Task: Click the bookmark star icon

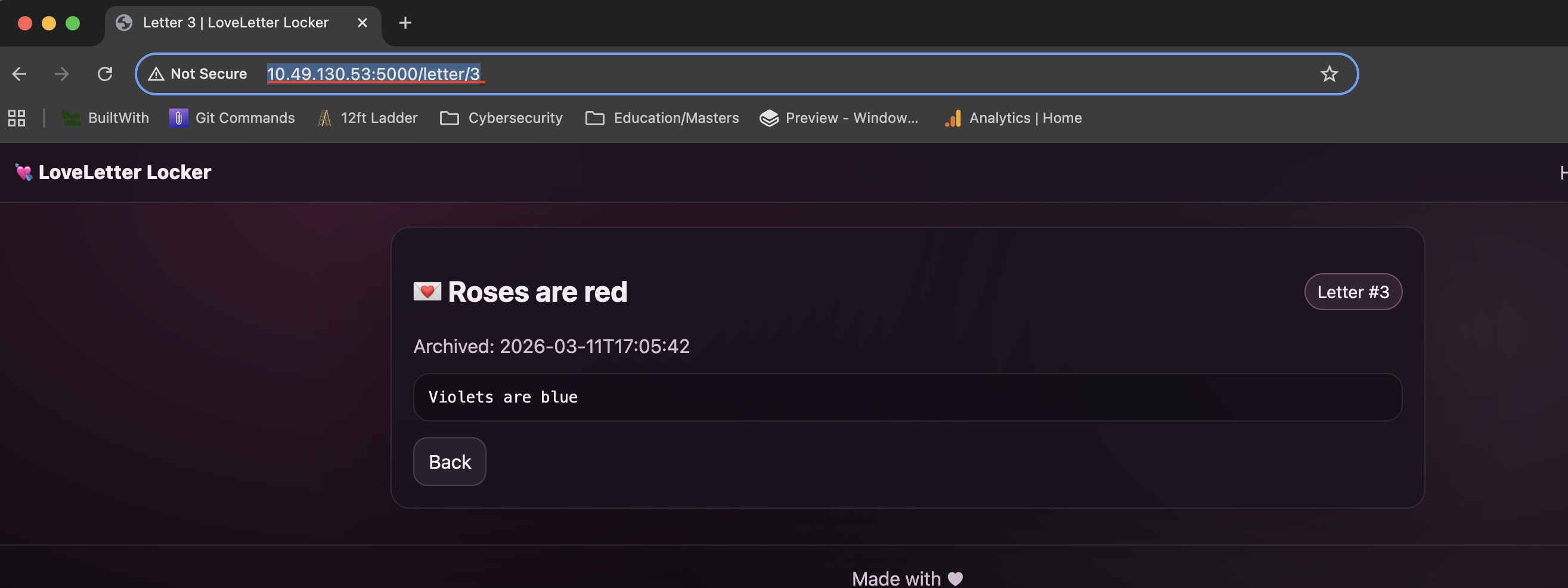Action: pos(1330,74)
